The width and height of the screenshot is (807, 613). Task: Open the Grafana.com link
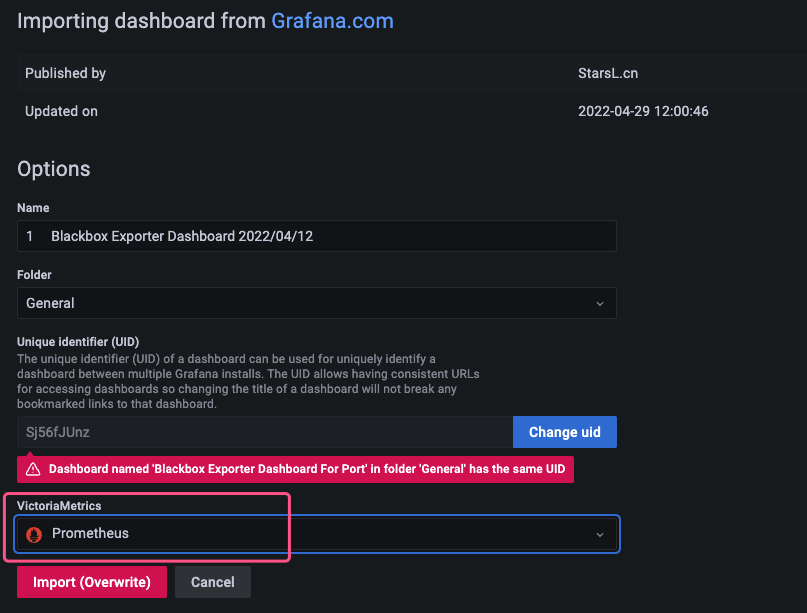tap(332, 21)
